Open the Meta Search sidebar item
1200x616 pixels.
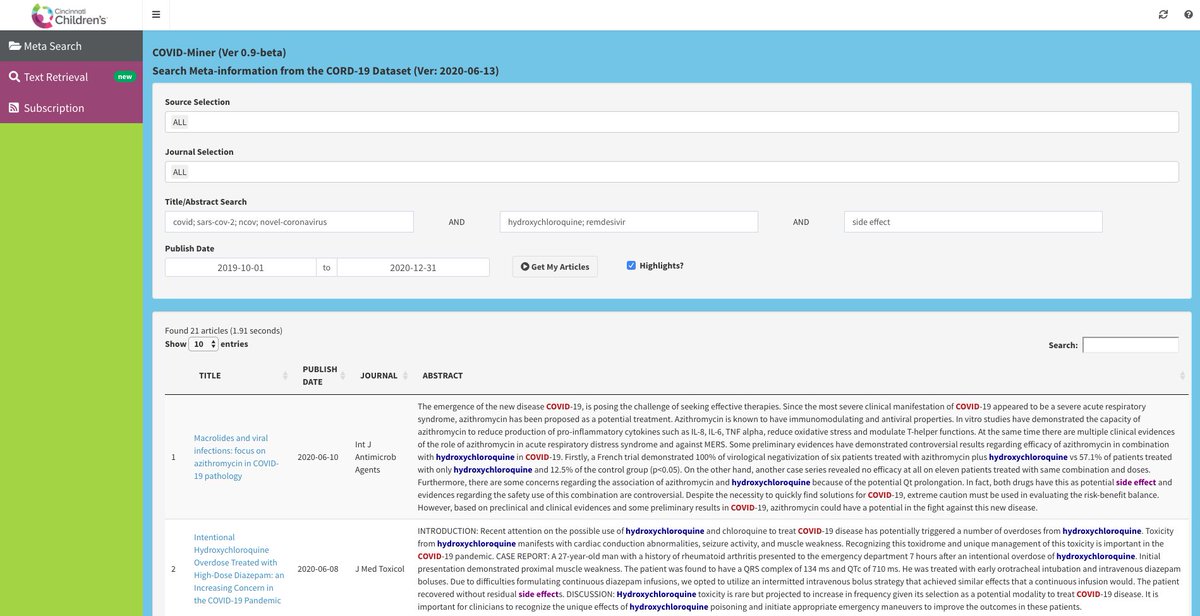tap(71, 46)
